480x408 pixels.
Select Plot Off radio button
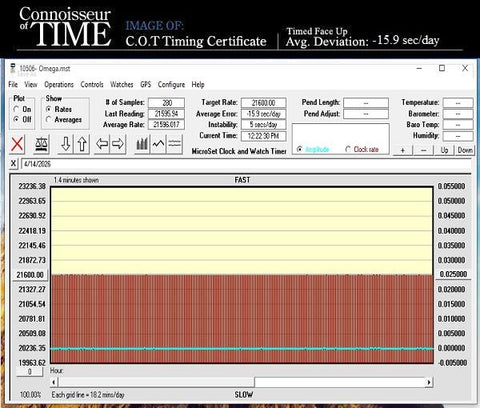[16, 119]
